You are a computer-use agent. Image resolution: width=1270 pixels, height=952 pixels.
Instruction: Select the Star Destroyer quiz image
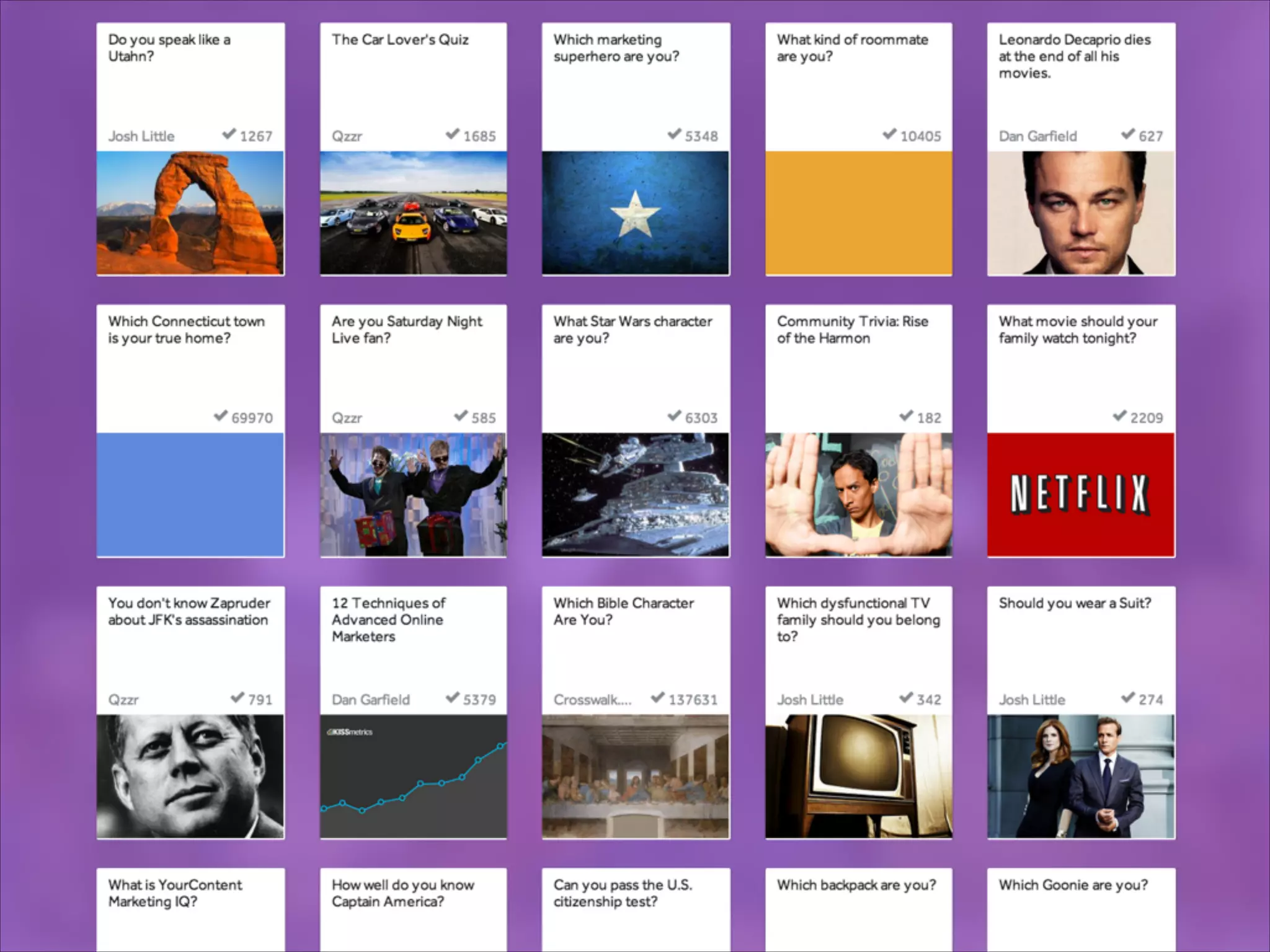(x=636, y=495)
